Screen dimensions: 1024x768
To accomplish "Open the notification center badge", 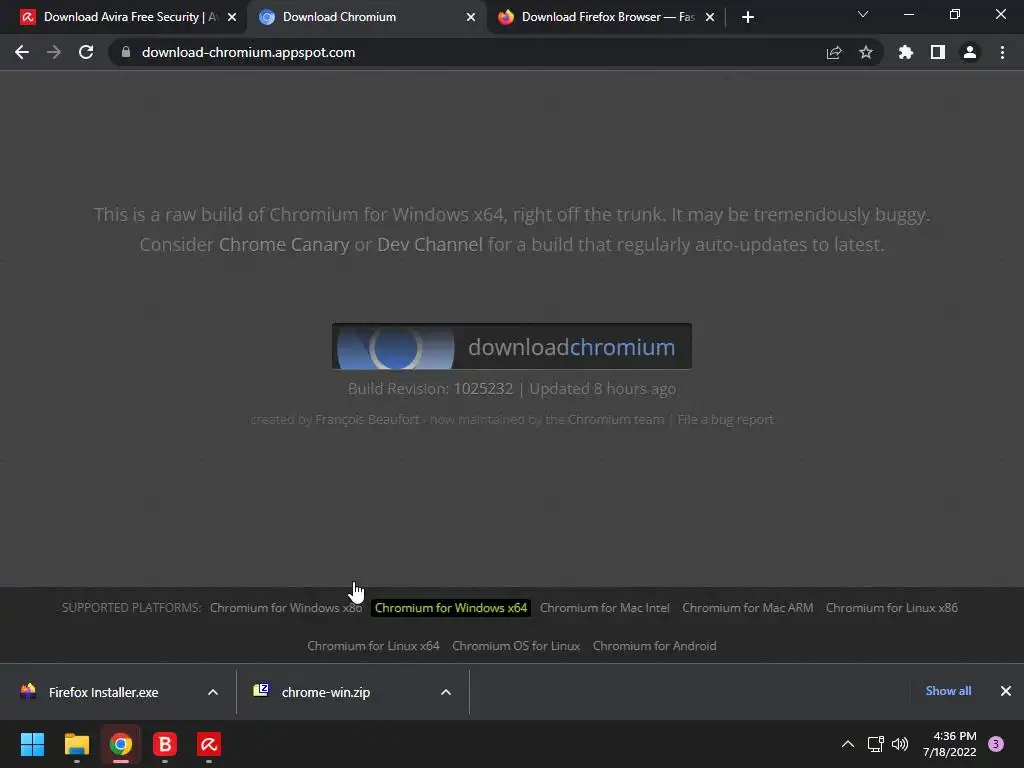I will pyautogui.click(x=996, y=744).
